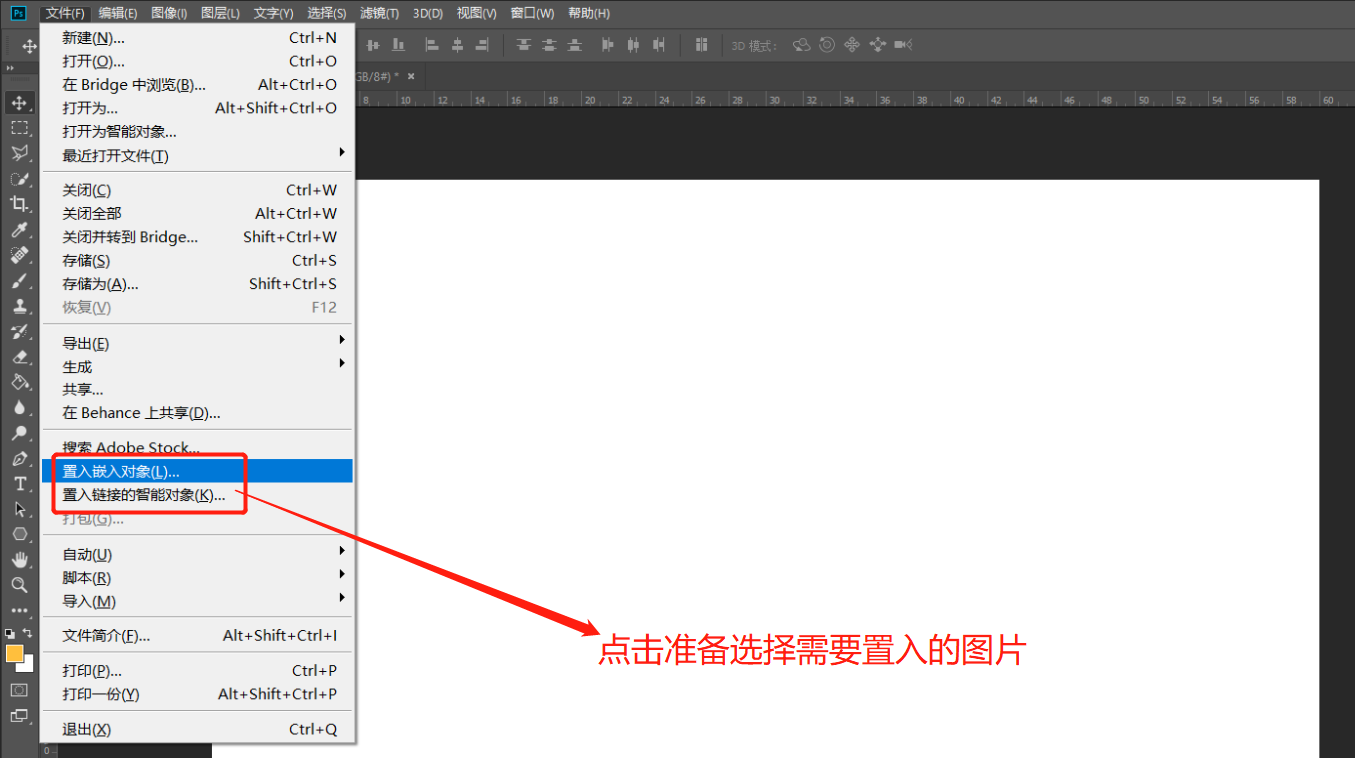Image resolution: width=1355 pixels, height=758 pixels.
Task: Choose 存储为(A)... menu entry
Action: pos(198,284)
